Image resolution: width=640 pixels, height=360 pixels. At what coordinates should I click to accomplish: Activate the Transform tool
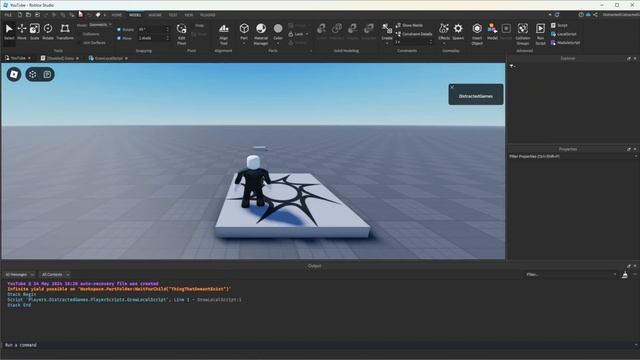pos(65,32)
